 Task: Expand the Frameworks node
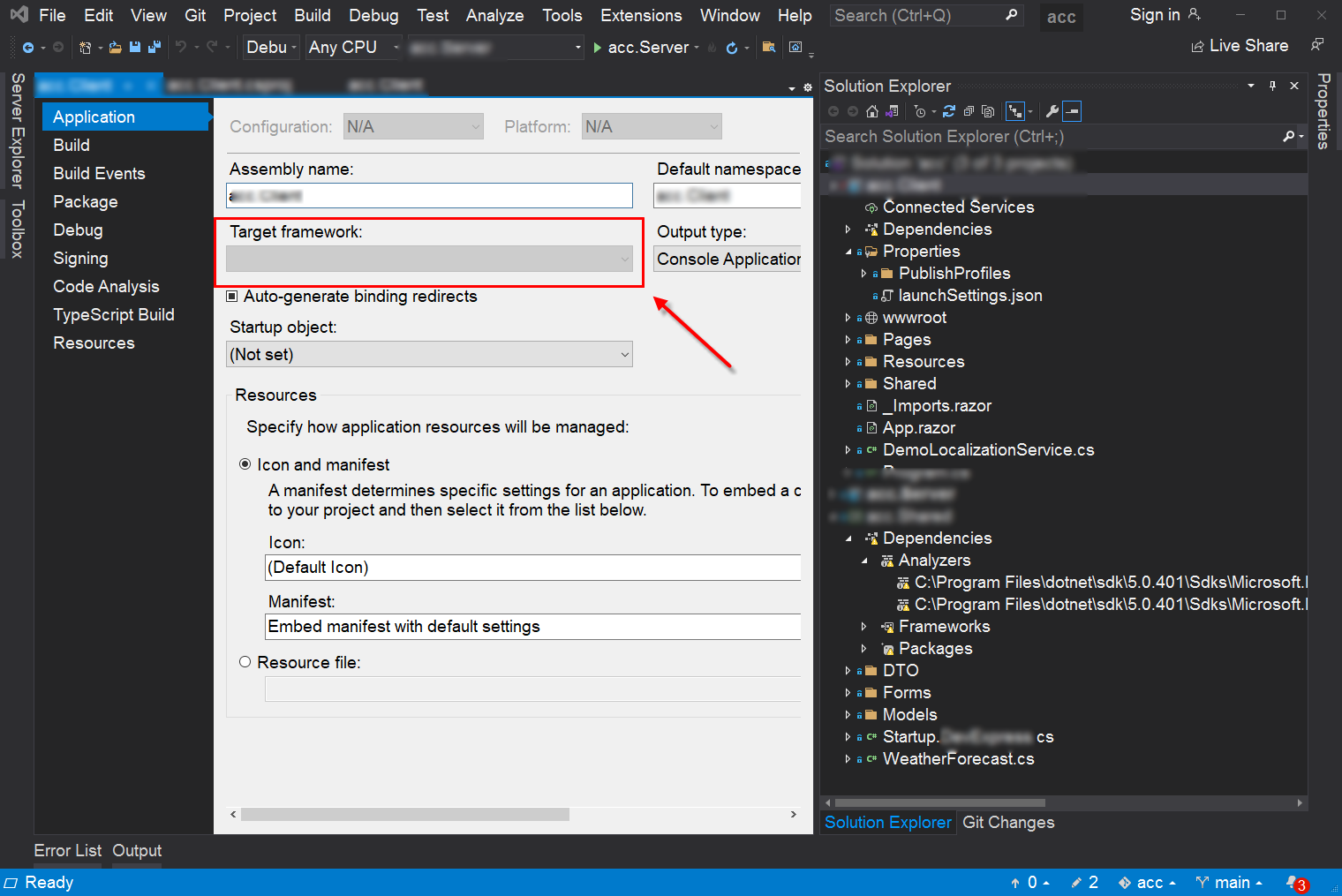pos(863,627)
